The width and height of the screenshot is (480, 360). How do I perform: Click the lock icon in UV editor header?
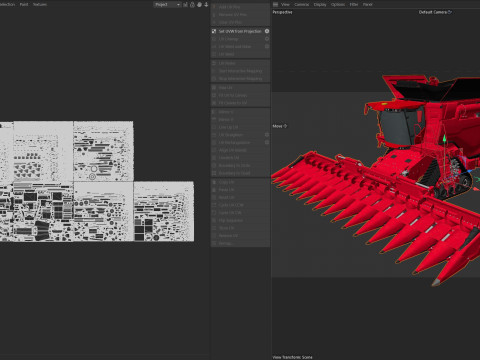(192, 4)
